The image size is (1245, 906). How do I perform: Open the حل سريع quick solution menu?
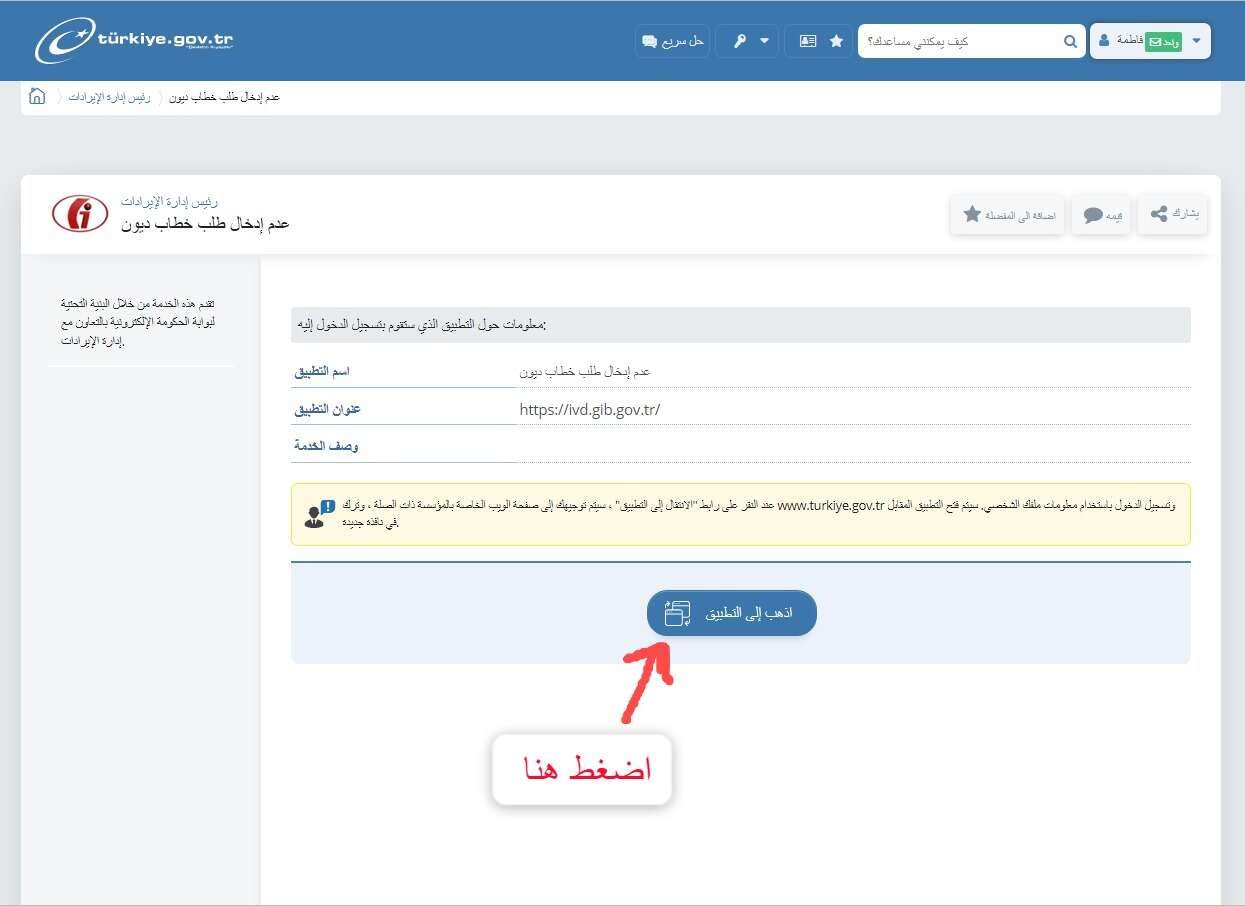(673, 41)
